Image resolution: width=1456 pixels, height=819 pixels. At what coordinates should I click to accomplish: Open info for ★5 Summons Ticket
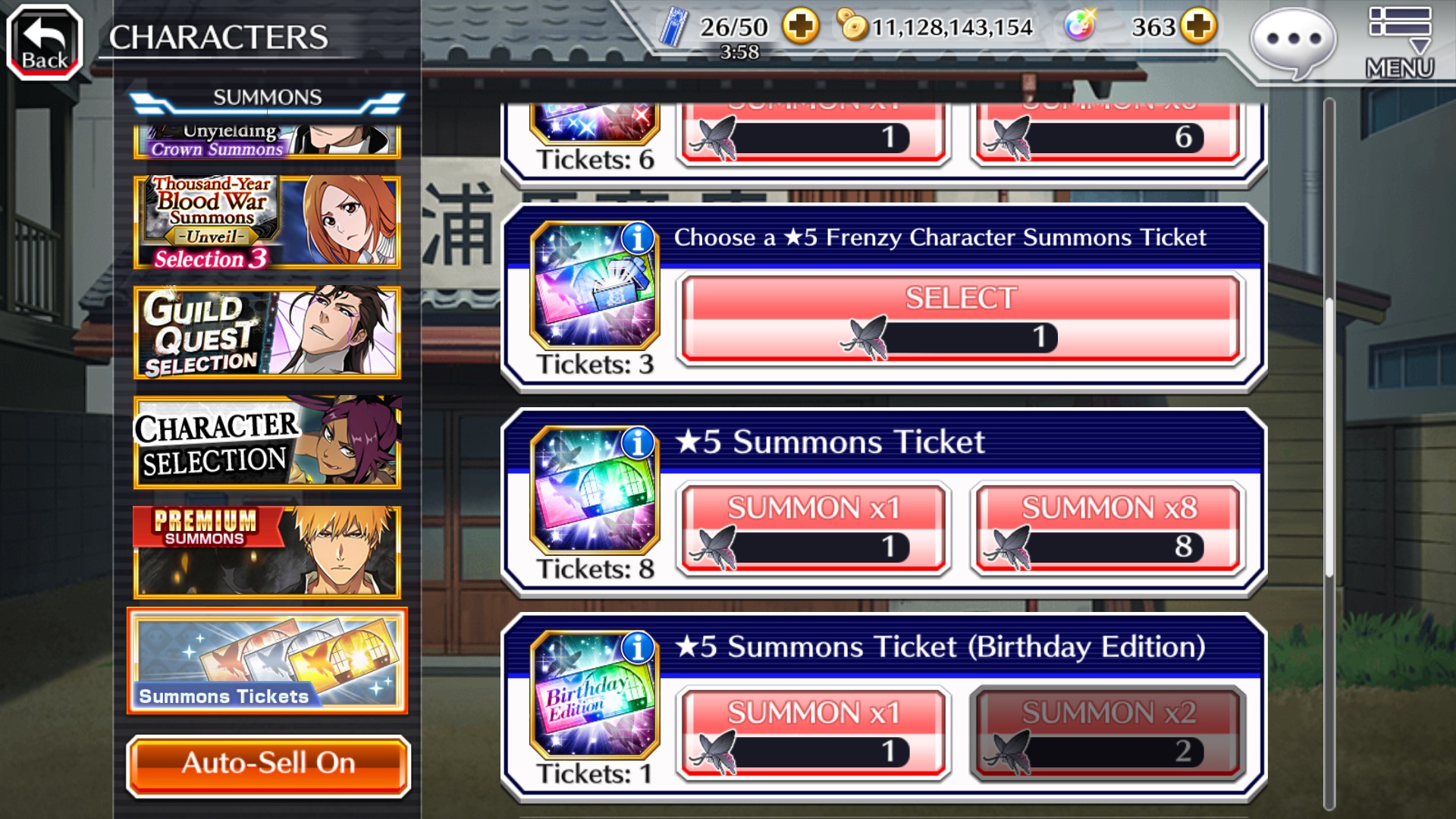click(x=638, y=443)
